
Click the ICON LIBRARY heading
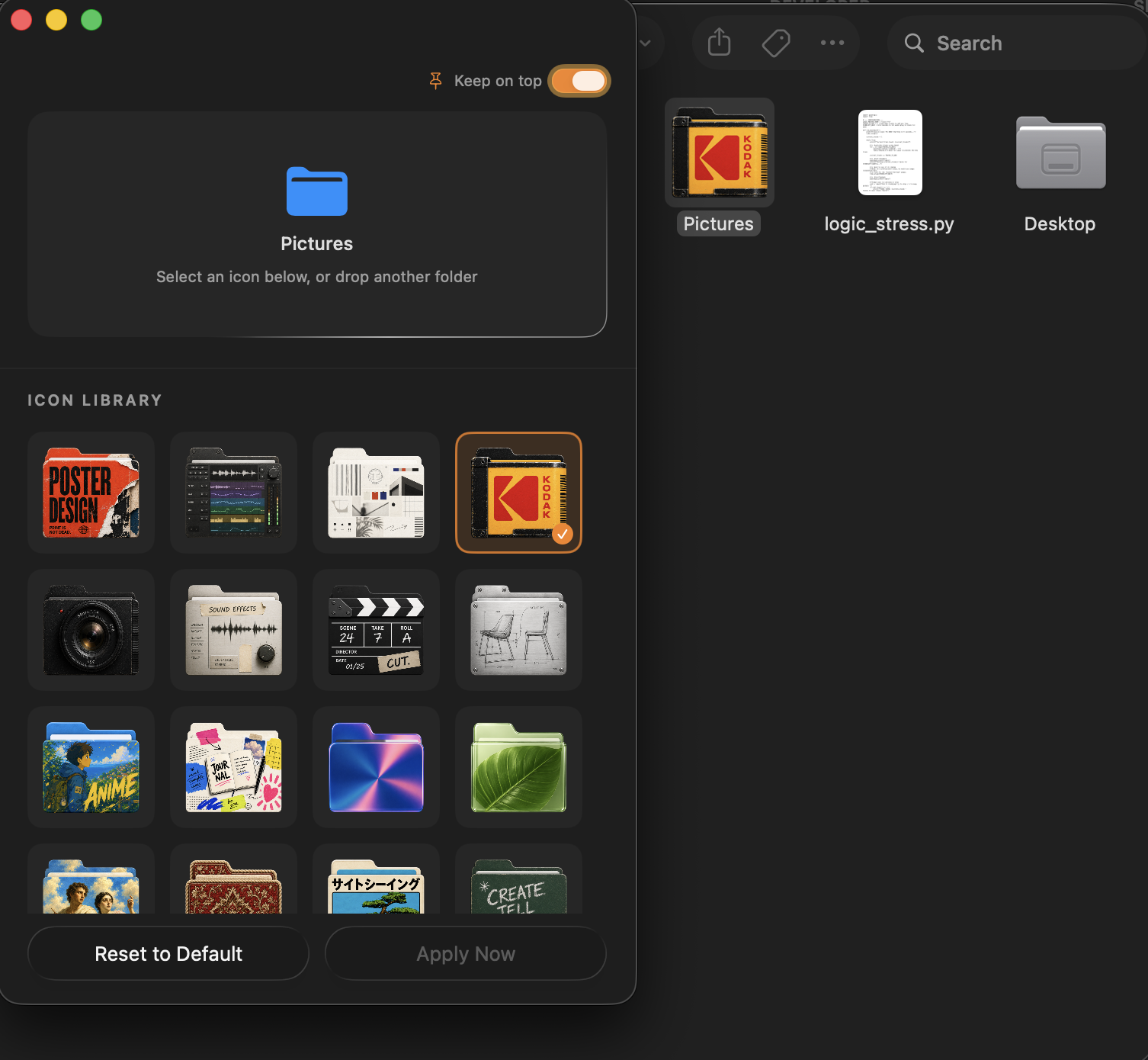coord(95,400)
